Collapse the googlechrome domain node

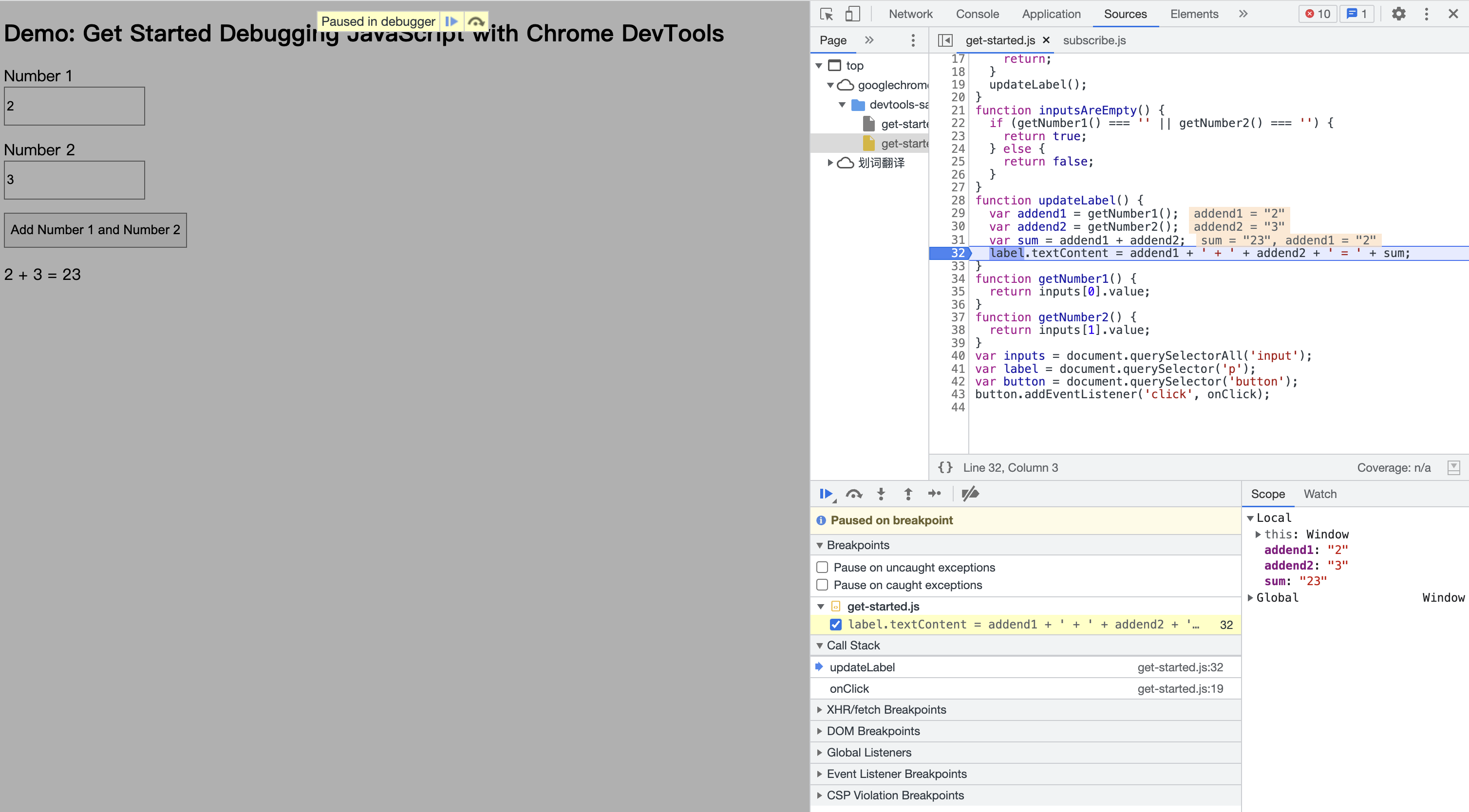(x=830, y=85)
